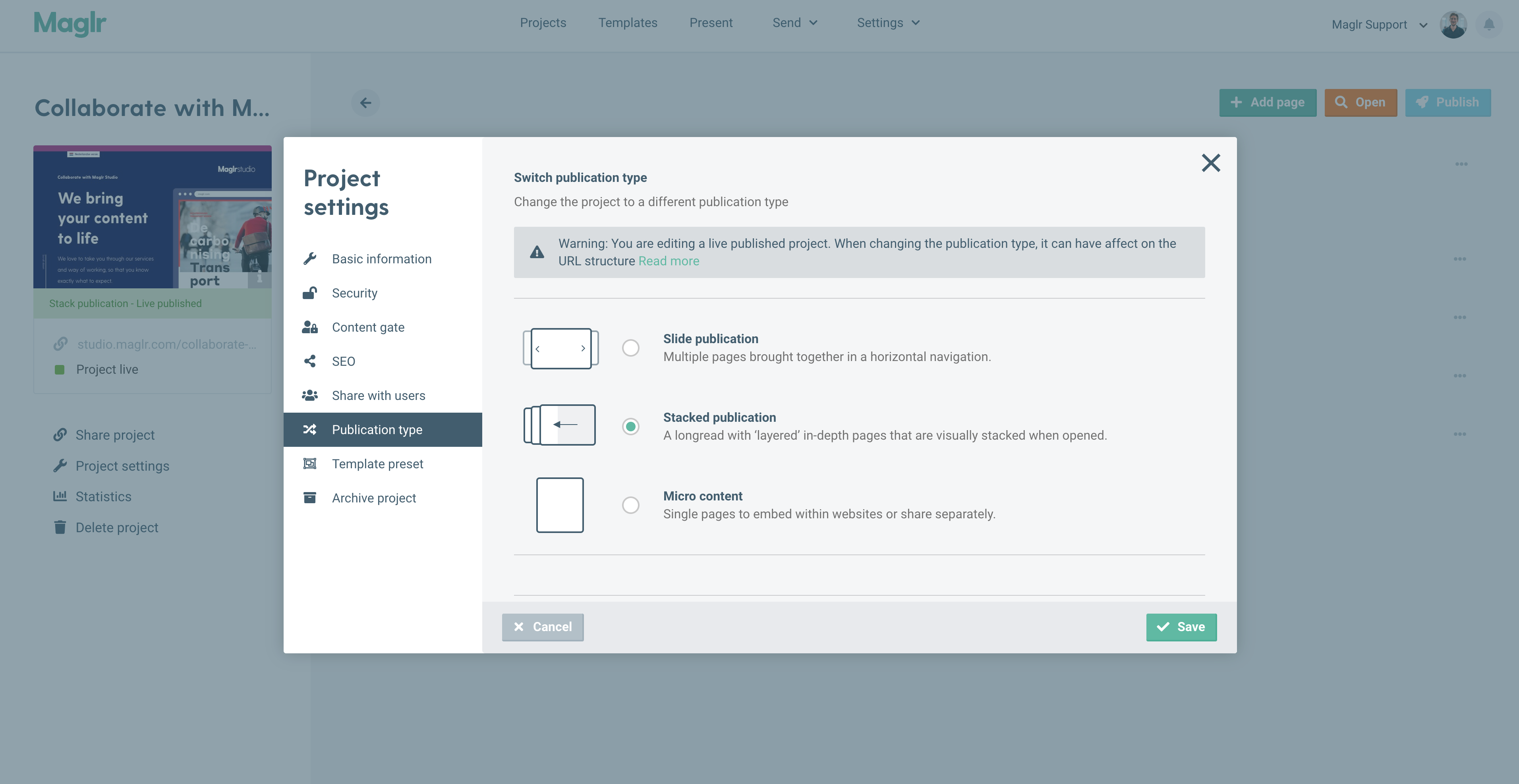Save the publication type change
The image size is (1519, 784).
(x=1181, y=627)
